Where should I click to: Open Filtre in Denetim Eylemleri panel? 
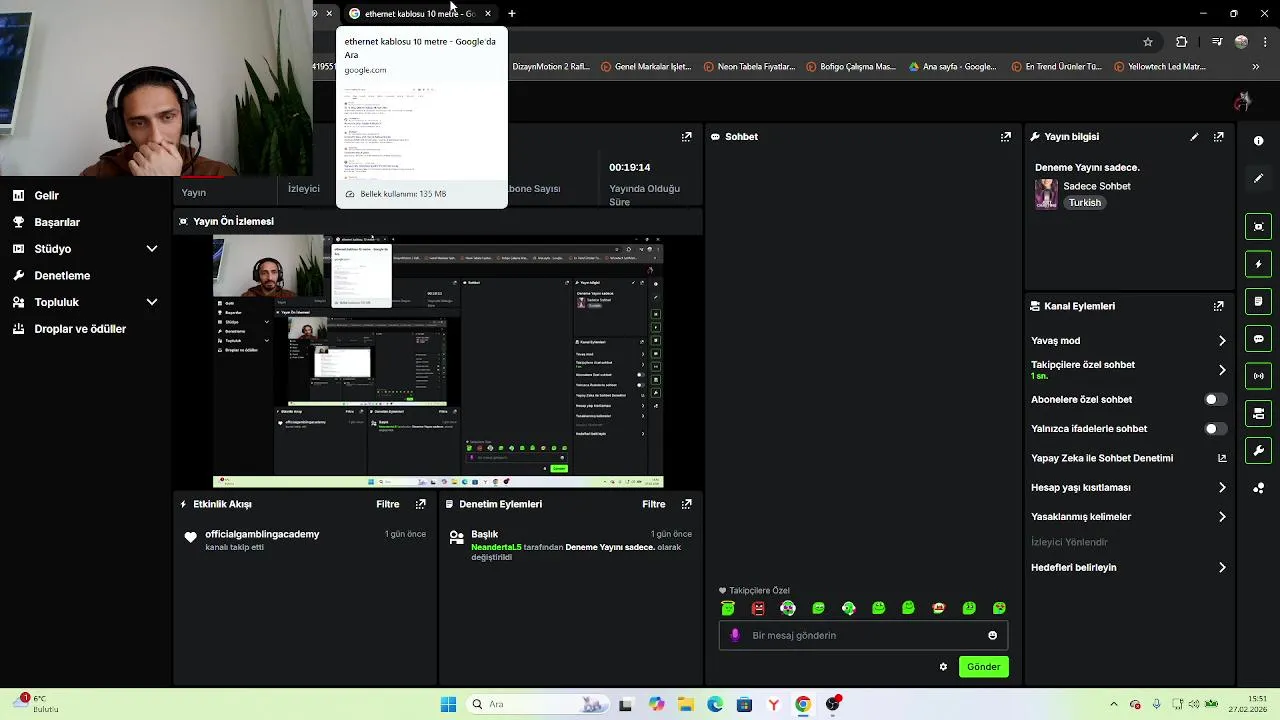point(654,504)
